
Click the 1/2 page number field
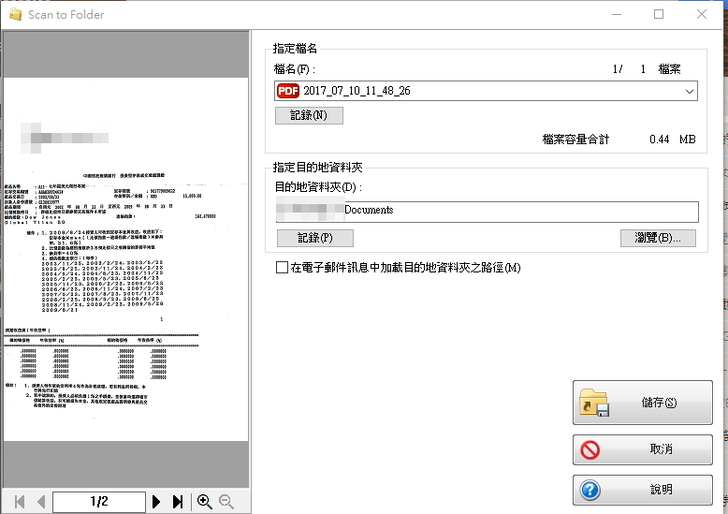point(99,501)
